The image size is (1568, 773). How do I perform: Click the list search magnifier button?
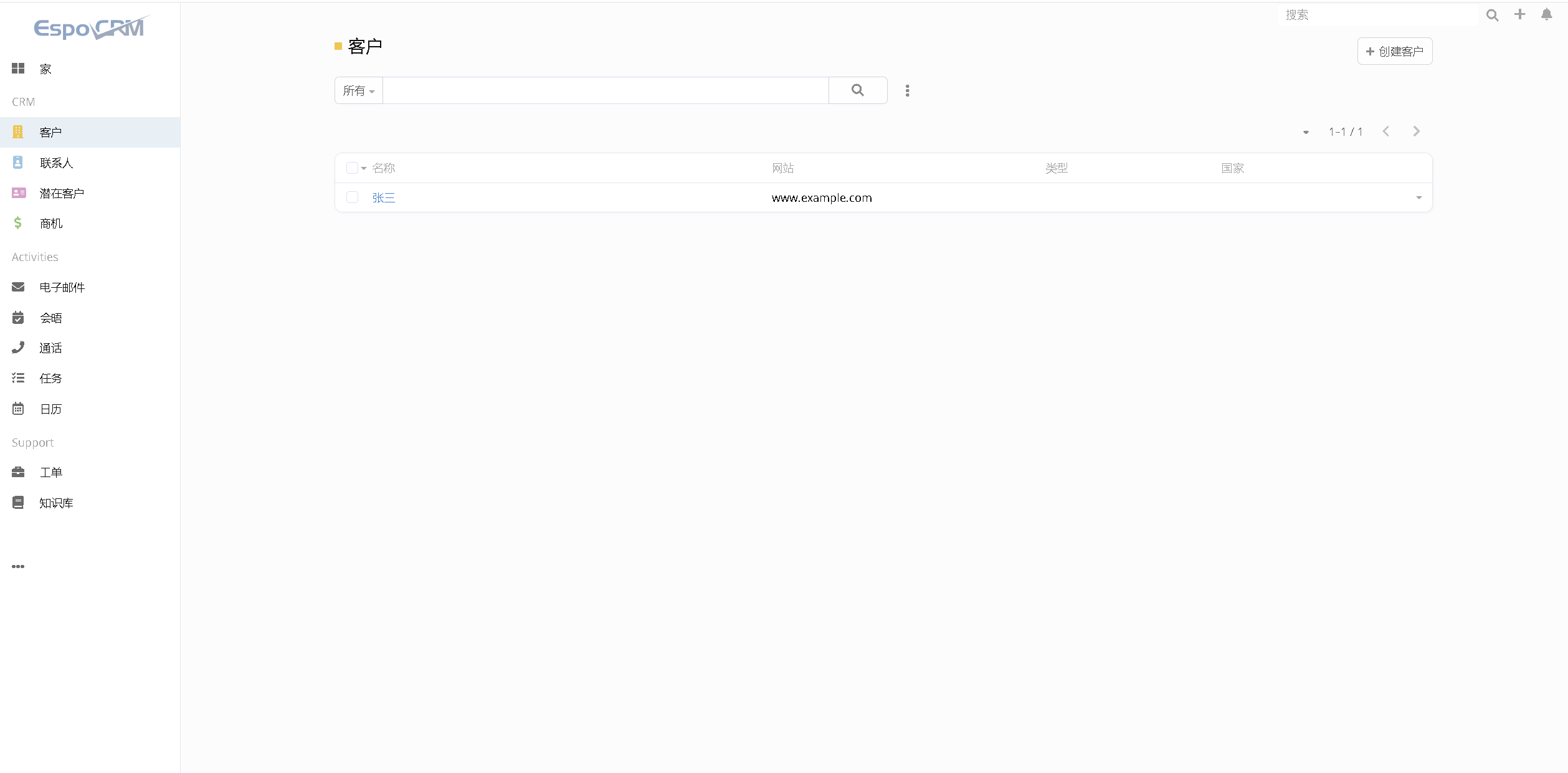[x=857, y=90]
